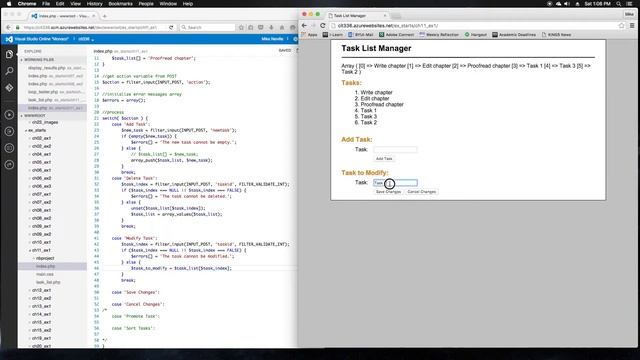This screenshot has width=640, height=360.
Task: Open the Chrome application menu
Action: pyautogui.click(x=27, y=4)
